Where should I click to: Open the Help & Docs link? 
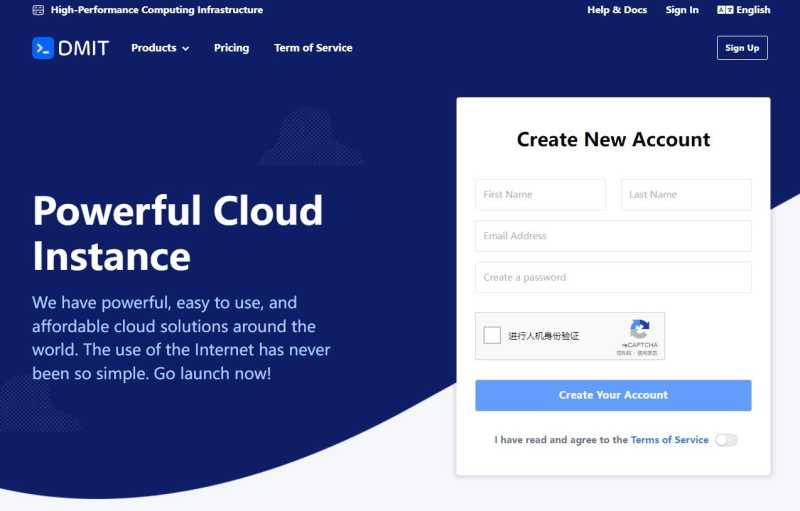(x=617, y=10)
